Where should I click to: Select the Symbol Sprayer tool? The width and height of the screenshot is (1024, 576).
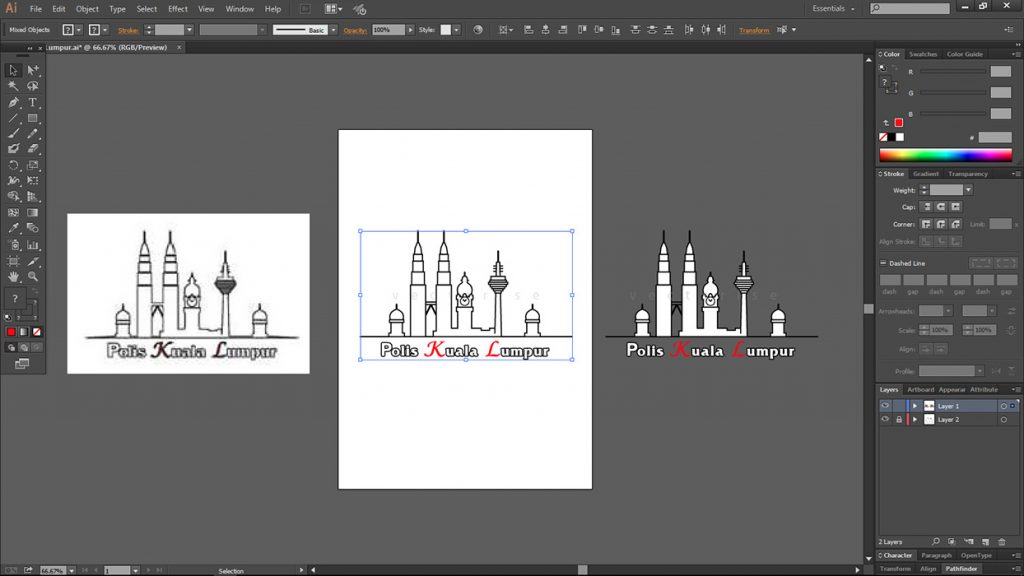[13, 245]
